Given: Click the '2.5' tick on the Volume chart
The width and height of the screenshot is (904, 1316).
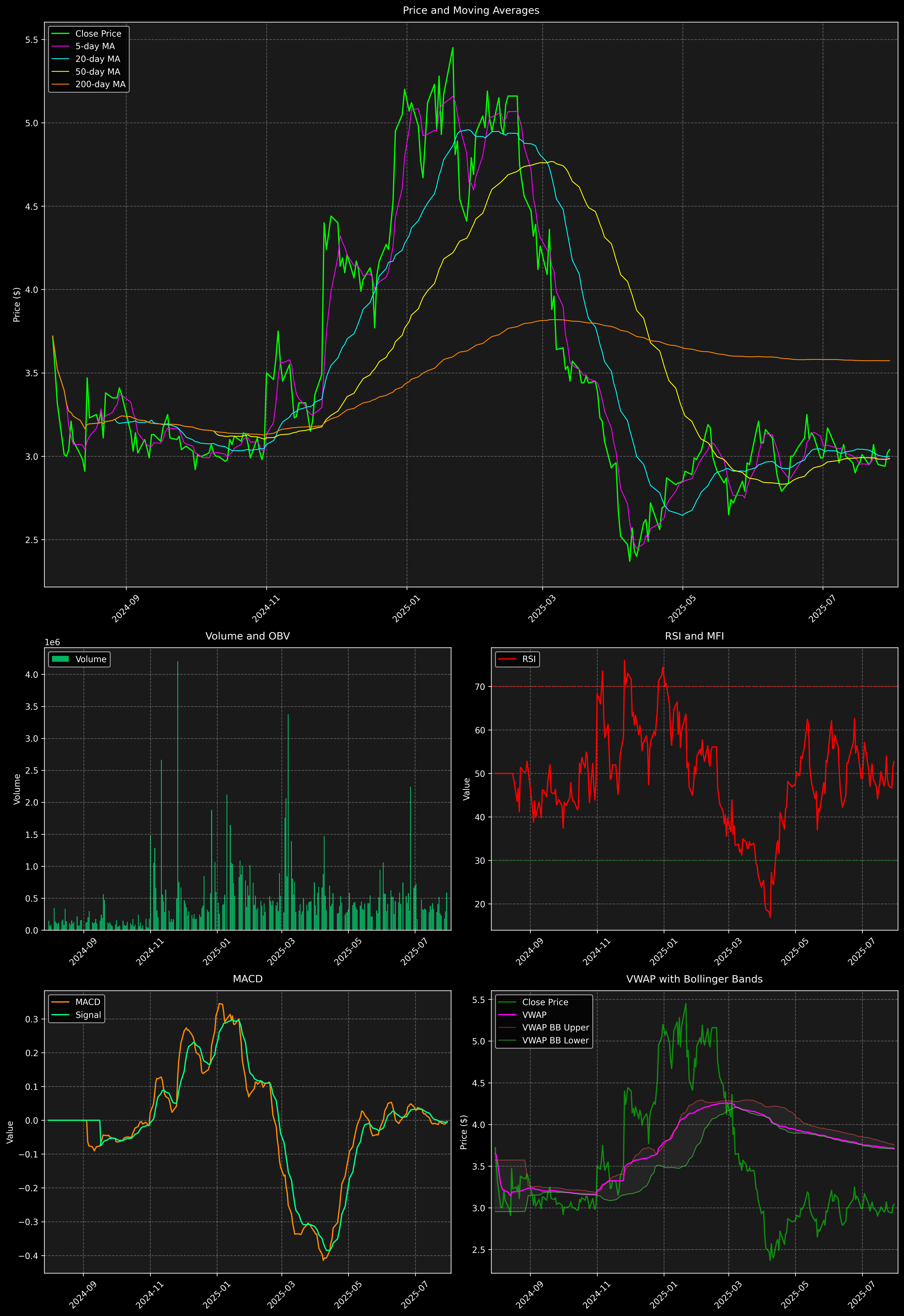Looking at the screenshot, I should coord(32,771).
